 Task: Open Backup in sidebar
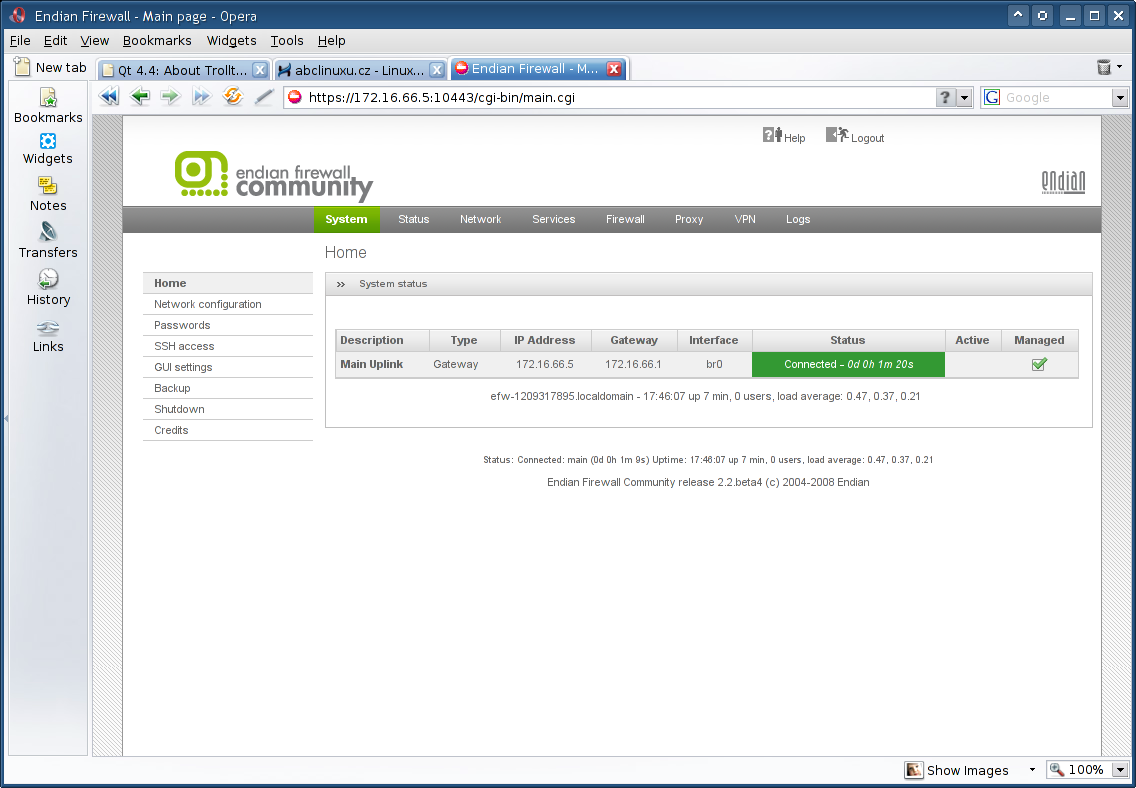tap(227, 388)
